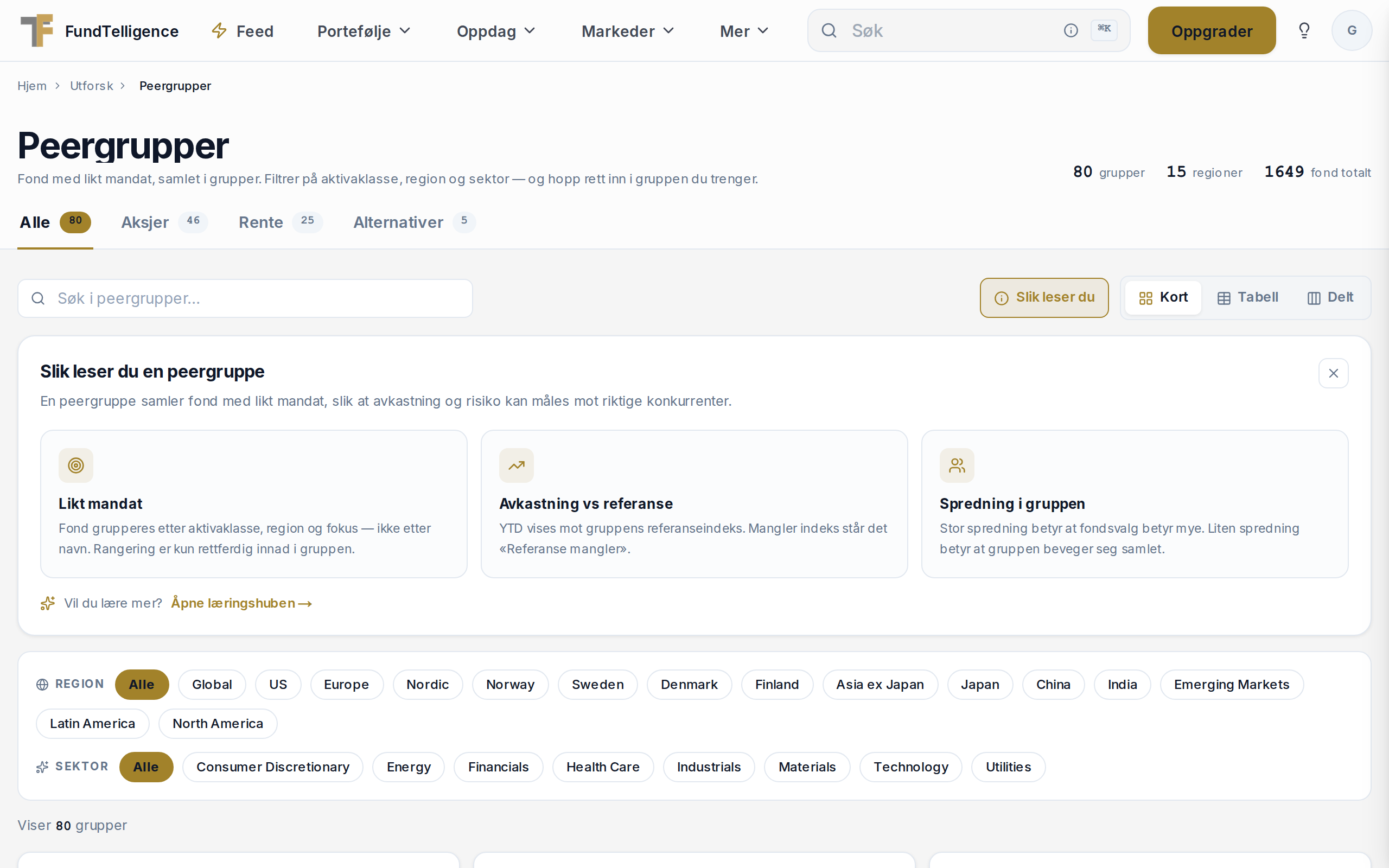The image size is (1389, 868).
Task: Filter region by Nordic chip
Action: [428, 684]
